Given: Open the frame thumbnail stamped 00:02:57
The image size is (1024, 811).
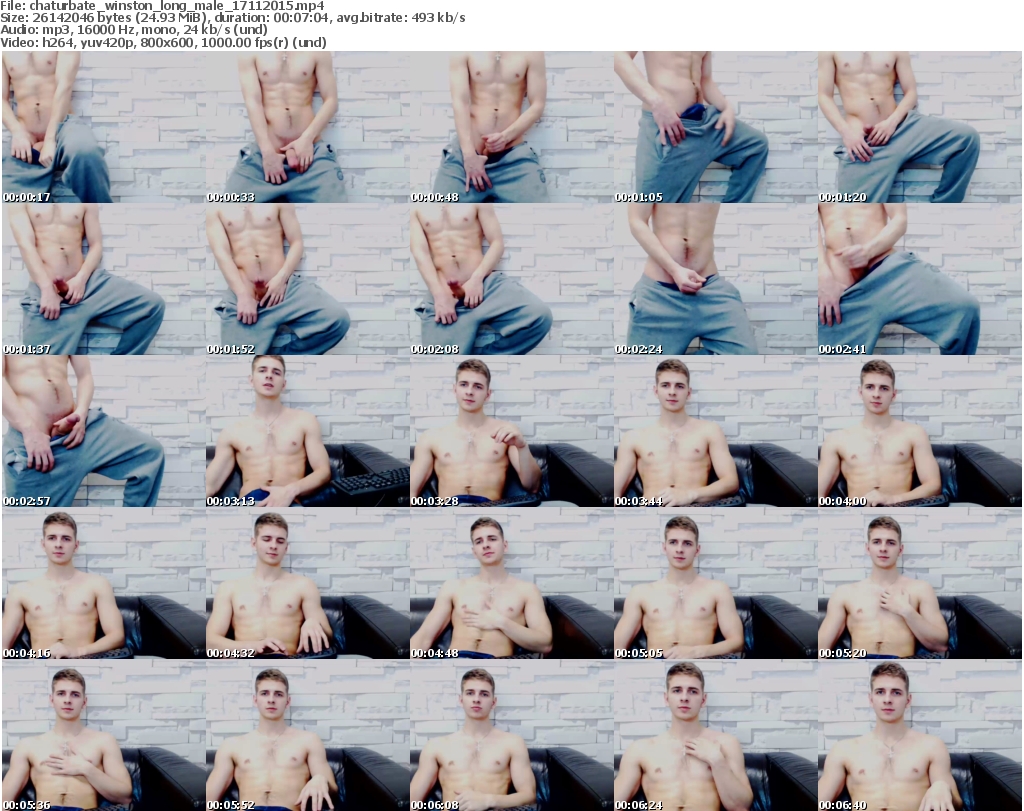Looking at the screenshot, I should 103,432.
